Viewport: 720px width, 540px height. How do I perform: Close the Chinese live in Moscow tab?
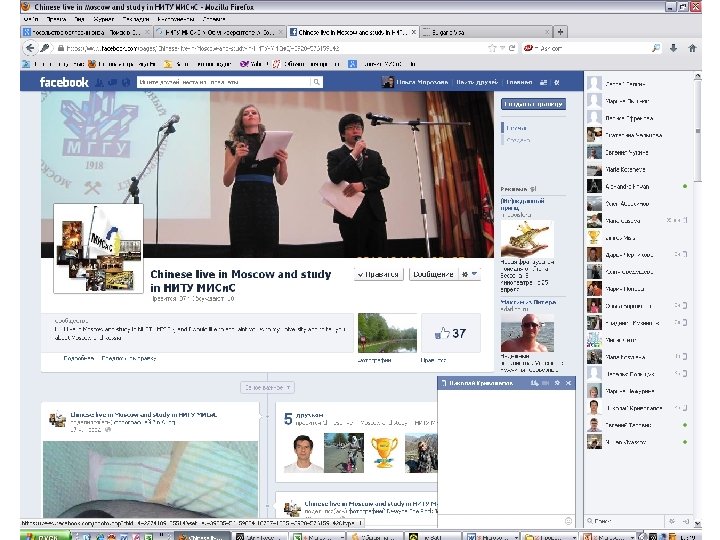(x=413, y=32)
